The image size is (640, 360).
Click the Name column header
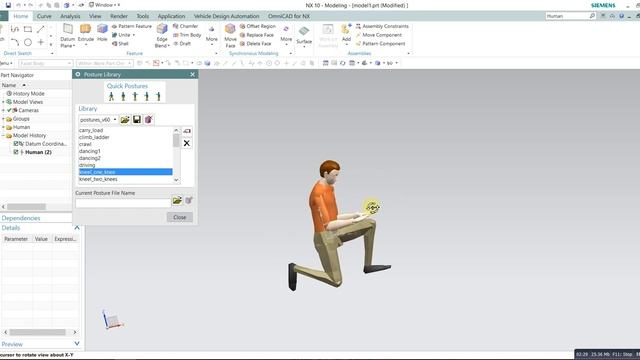coord(9,85)
